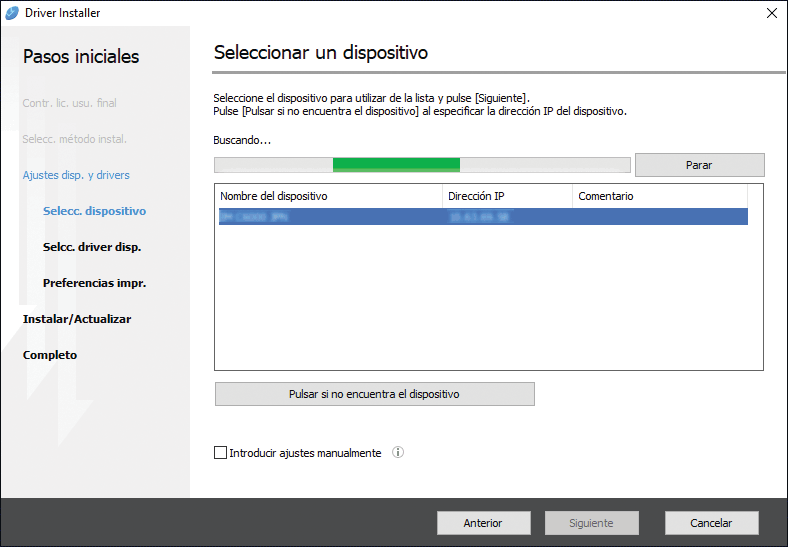Click 'Pulsar si no encuentra el dispositivo'
This screenshot has height=547, width=788.
click(374, 394)
